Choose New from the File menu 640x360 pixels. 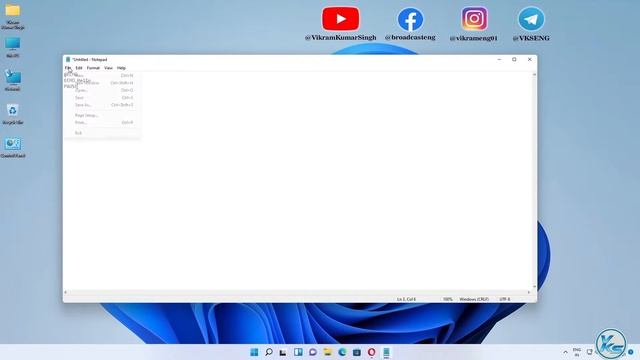pos(103,76)
